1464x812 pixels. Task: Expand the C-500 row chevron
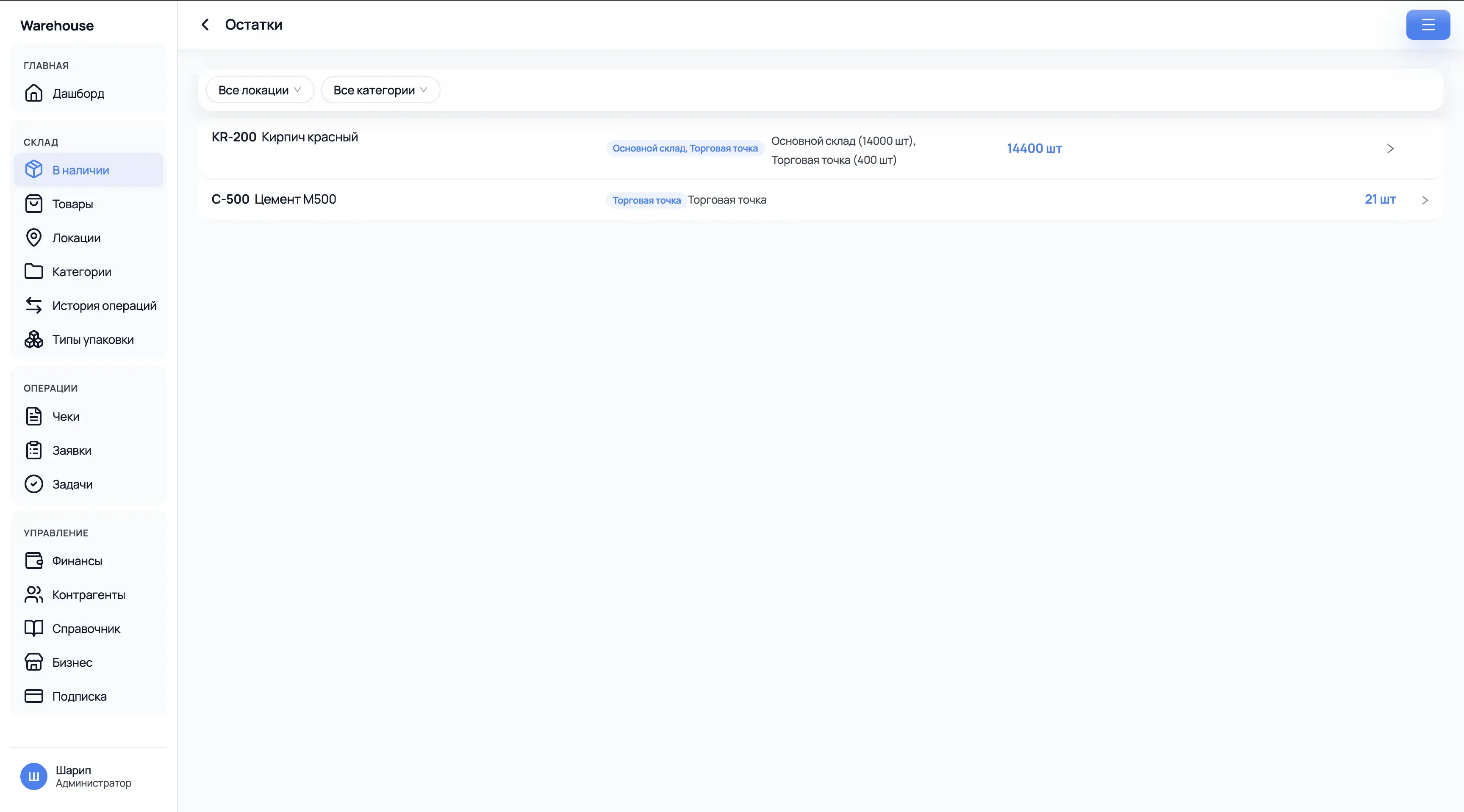1425,200
